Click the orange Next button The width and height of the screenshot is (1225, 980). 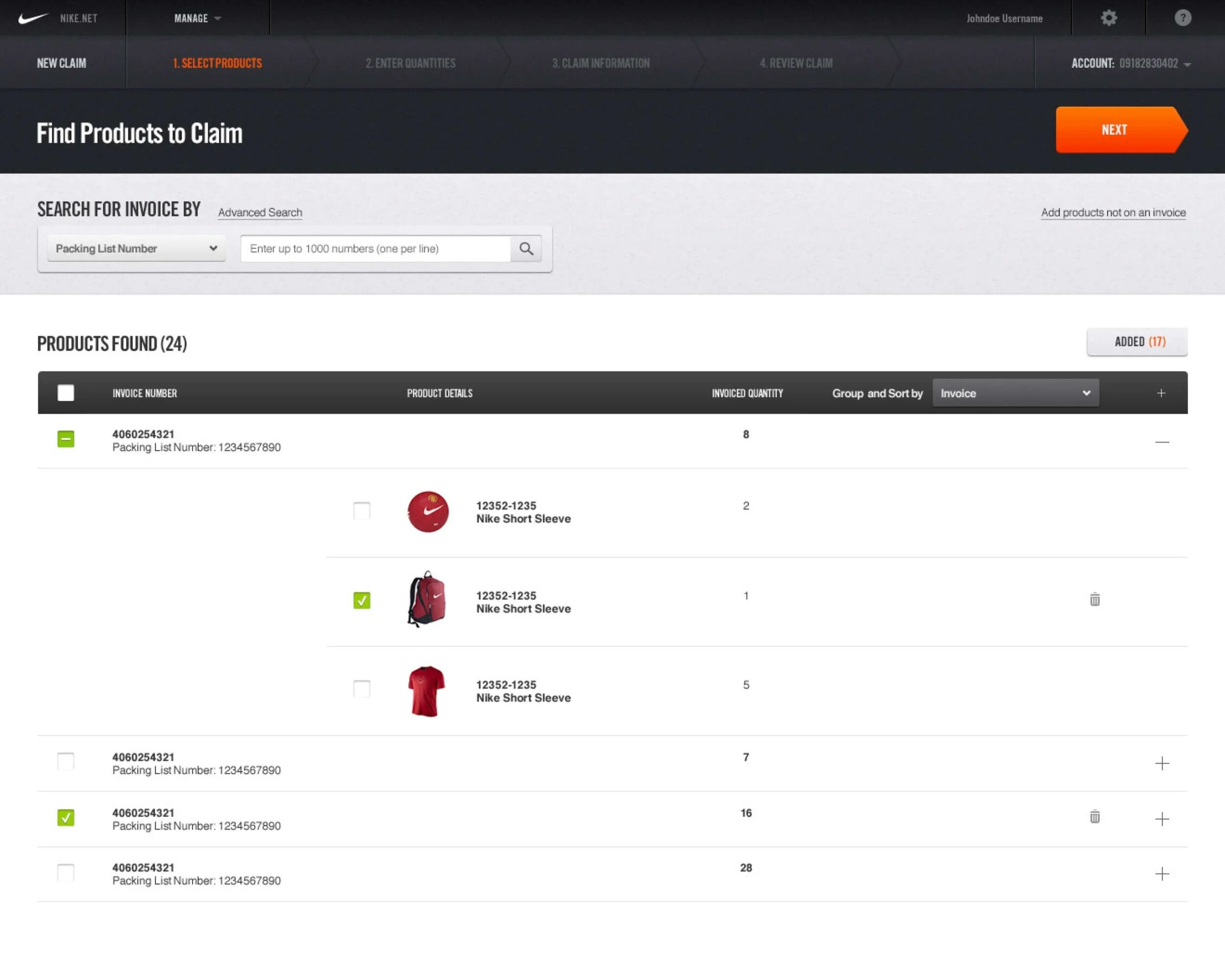pos(1115,129)
